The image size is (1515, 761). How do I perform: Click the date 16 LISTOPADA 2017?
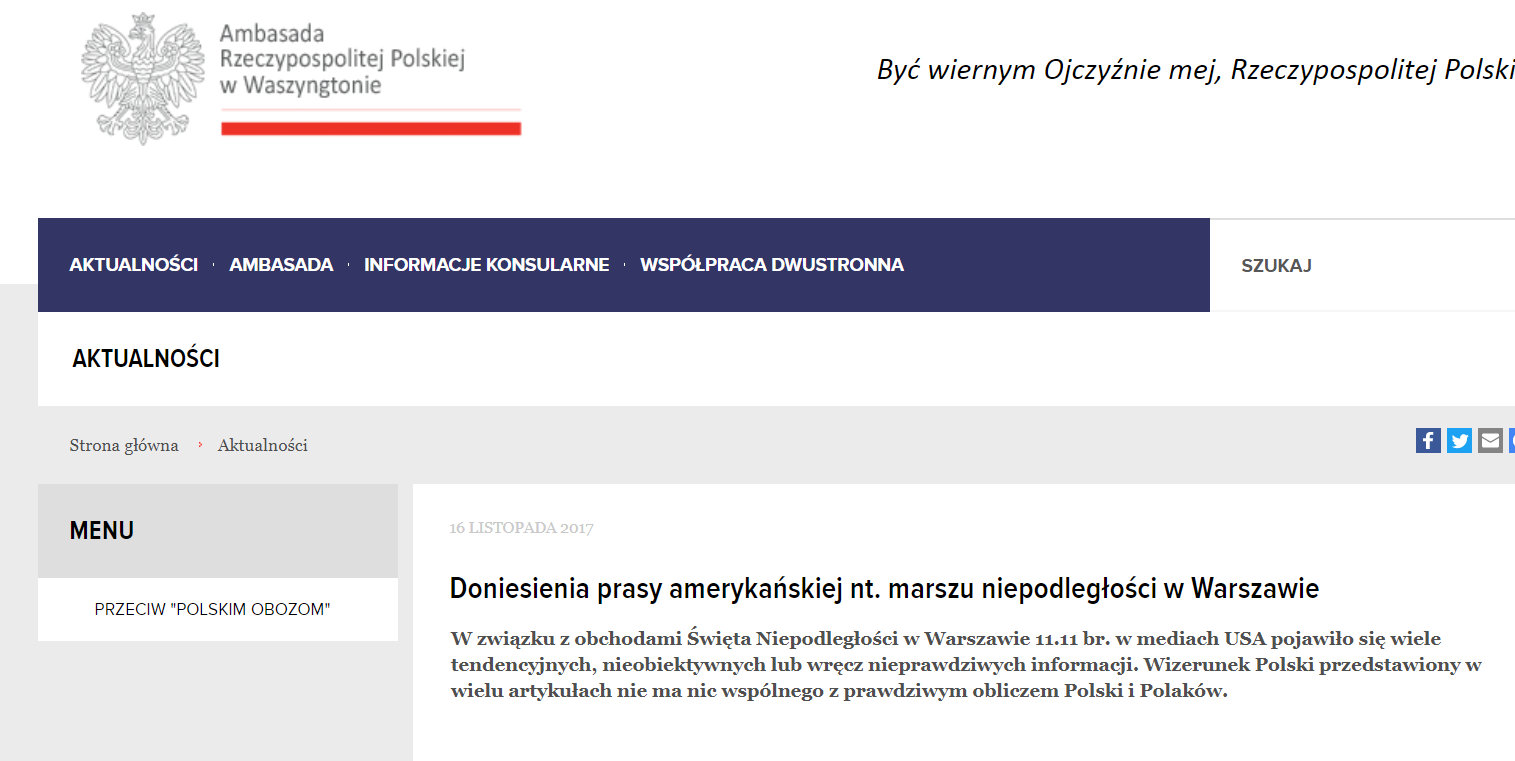tap(521, 528)
